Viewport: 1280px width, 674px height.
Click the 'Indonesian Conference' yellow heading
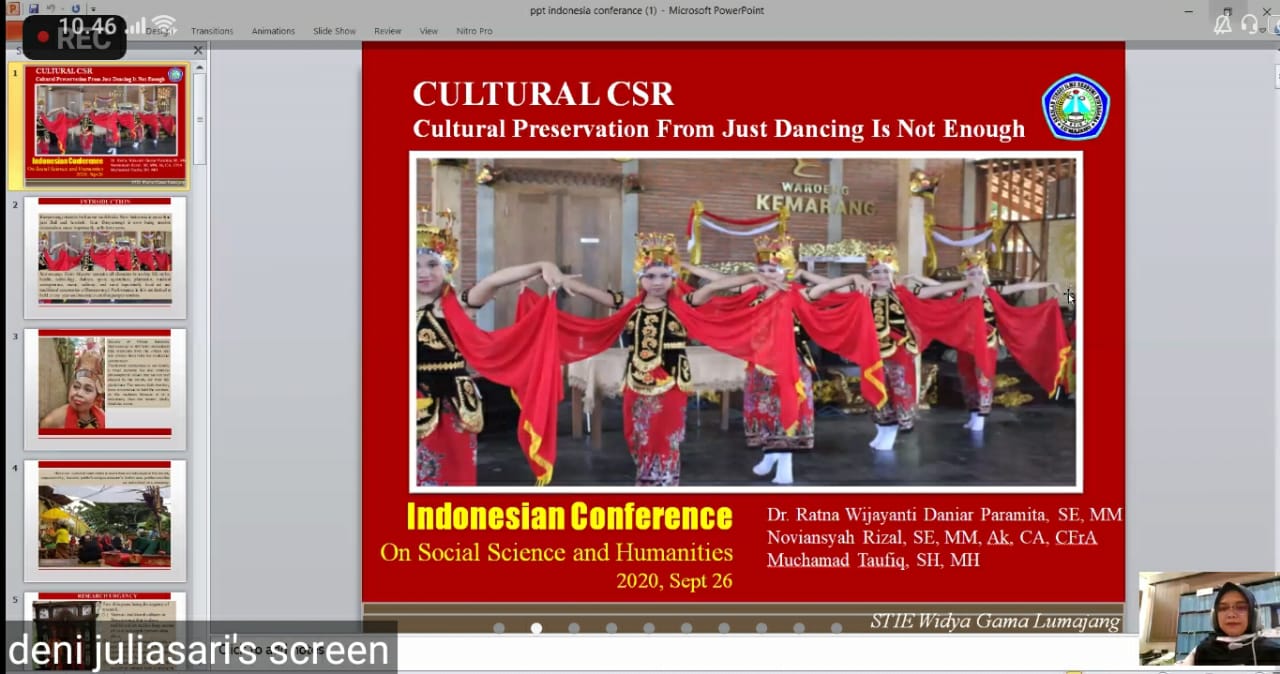pos(569,517)
